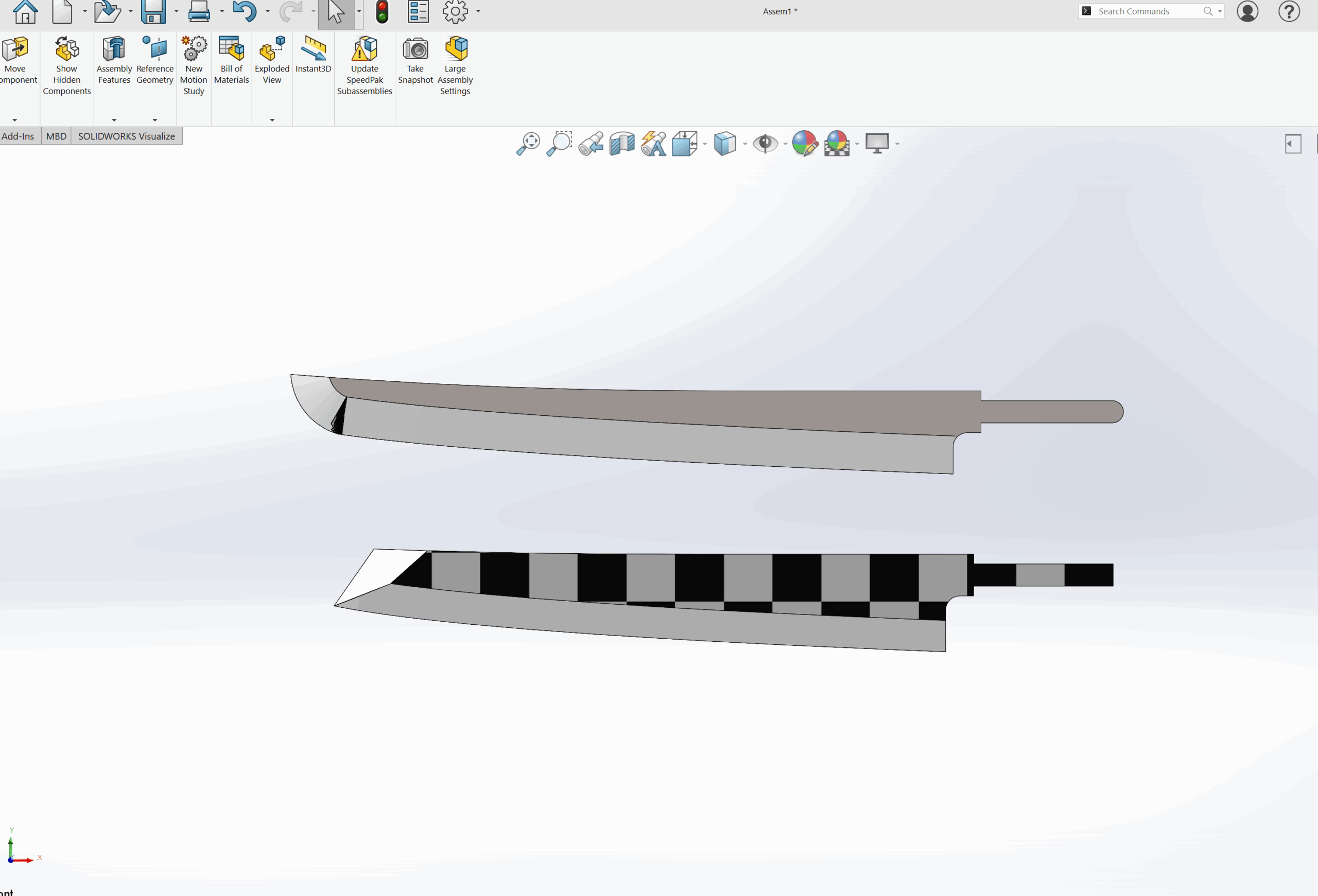Open Large Assembly Settings
The image size is (1318, 896).
coord(456,65)
